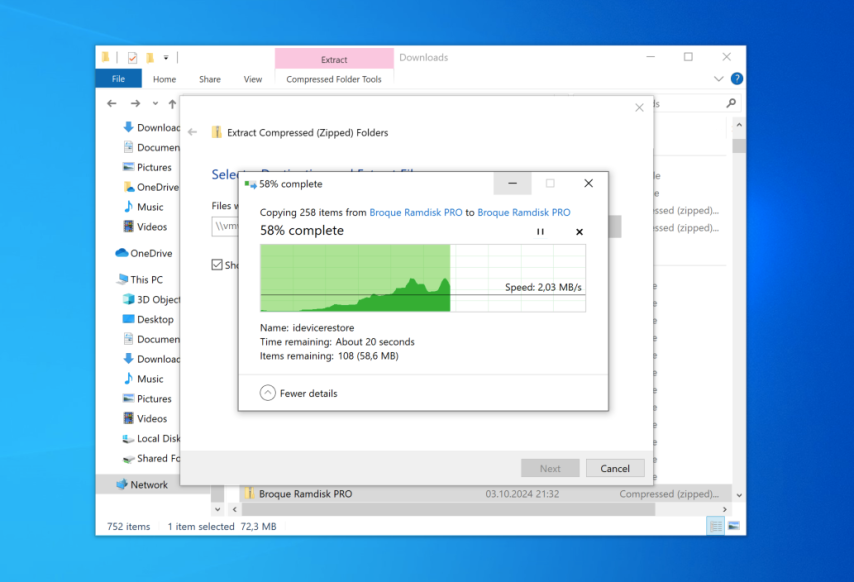Open the View ribbon tab
The width and height of the screenshot is (854, 582).
(x=253, y=79)
